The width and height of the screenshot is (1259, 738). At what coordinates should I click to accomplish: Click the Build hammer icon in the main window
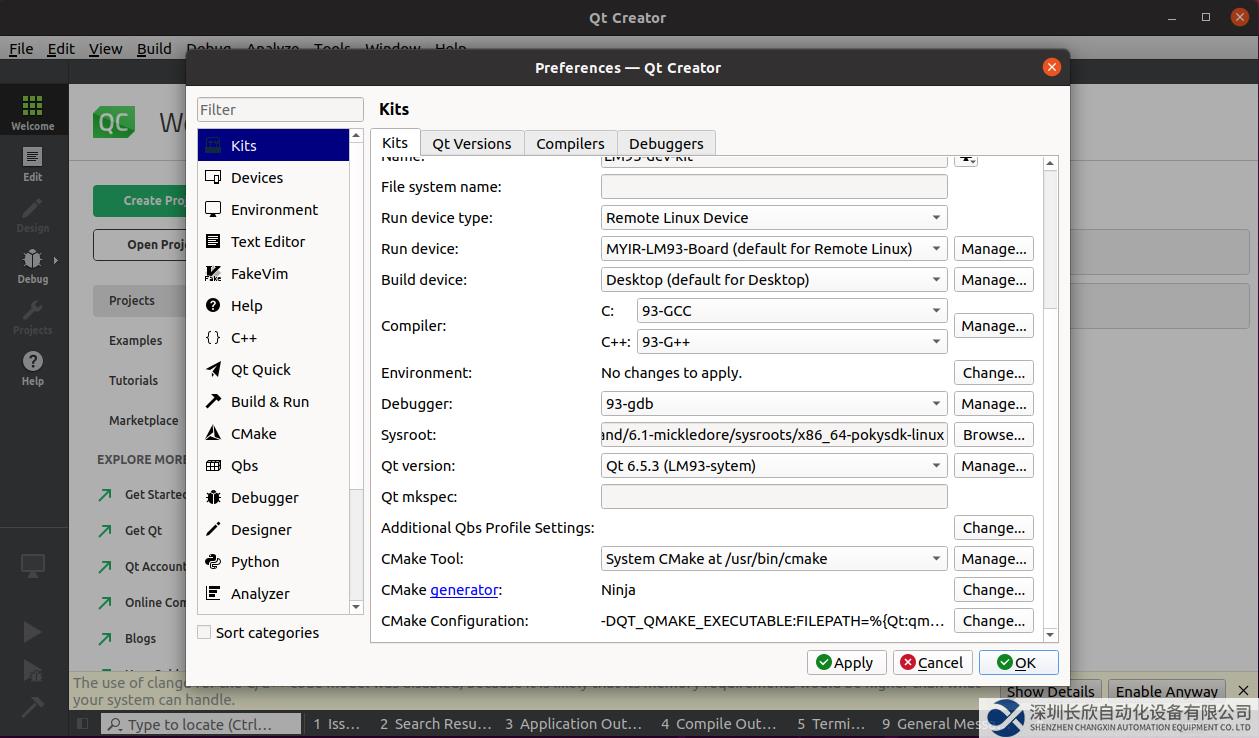32,706
